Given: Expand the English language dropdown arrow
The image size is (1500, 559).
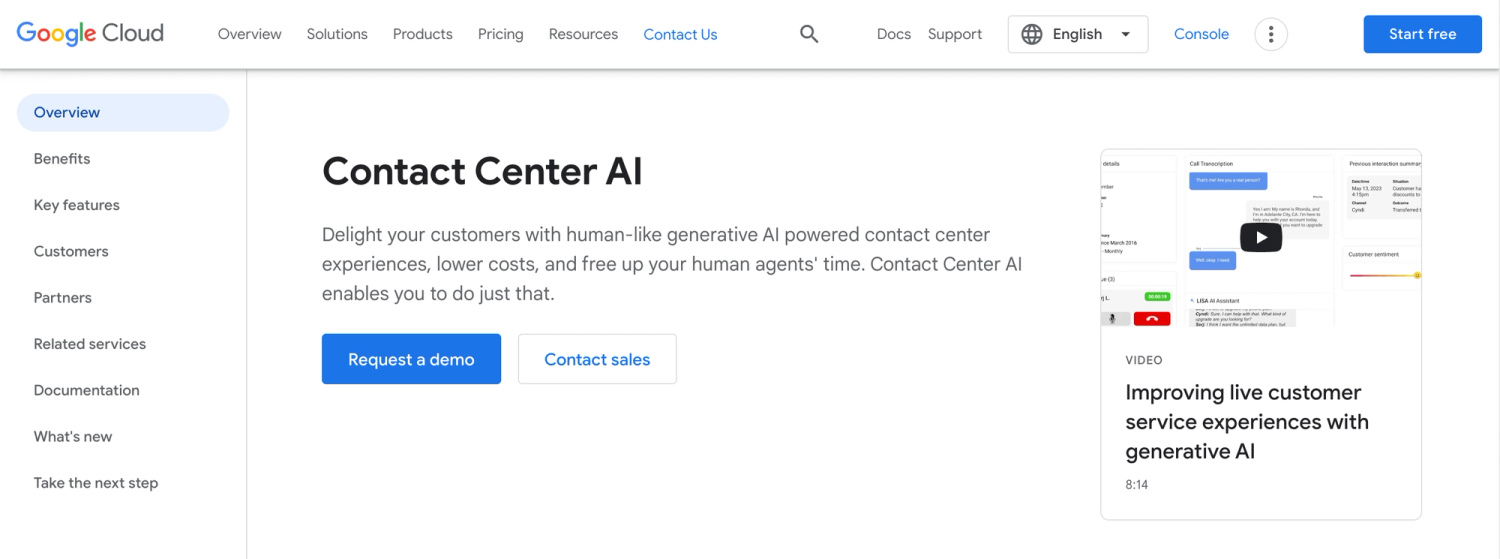Looking at the screenshot, I should pos(1126,34).
